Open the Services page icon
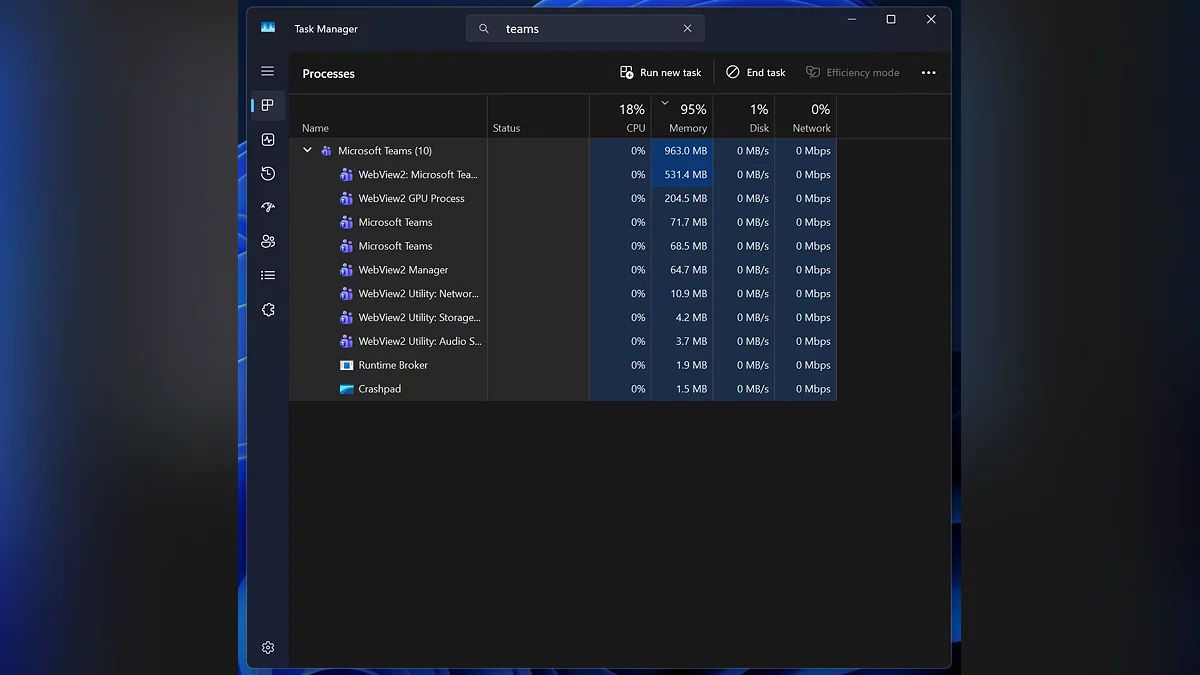This screenshot has width=1200, height=675. [x=267, y=310]
